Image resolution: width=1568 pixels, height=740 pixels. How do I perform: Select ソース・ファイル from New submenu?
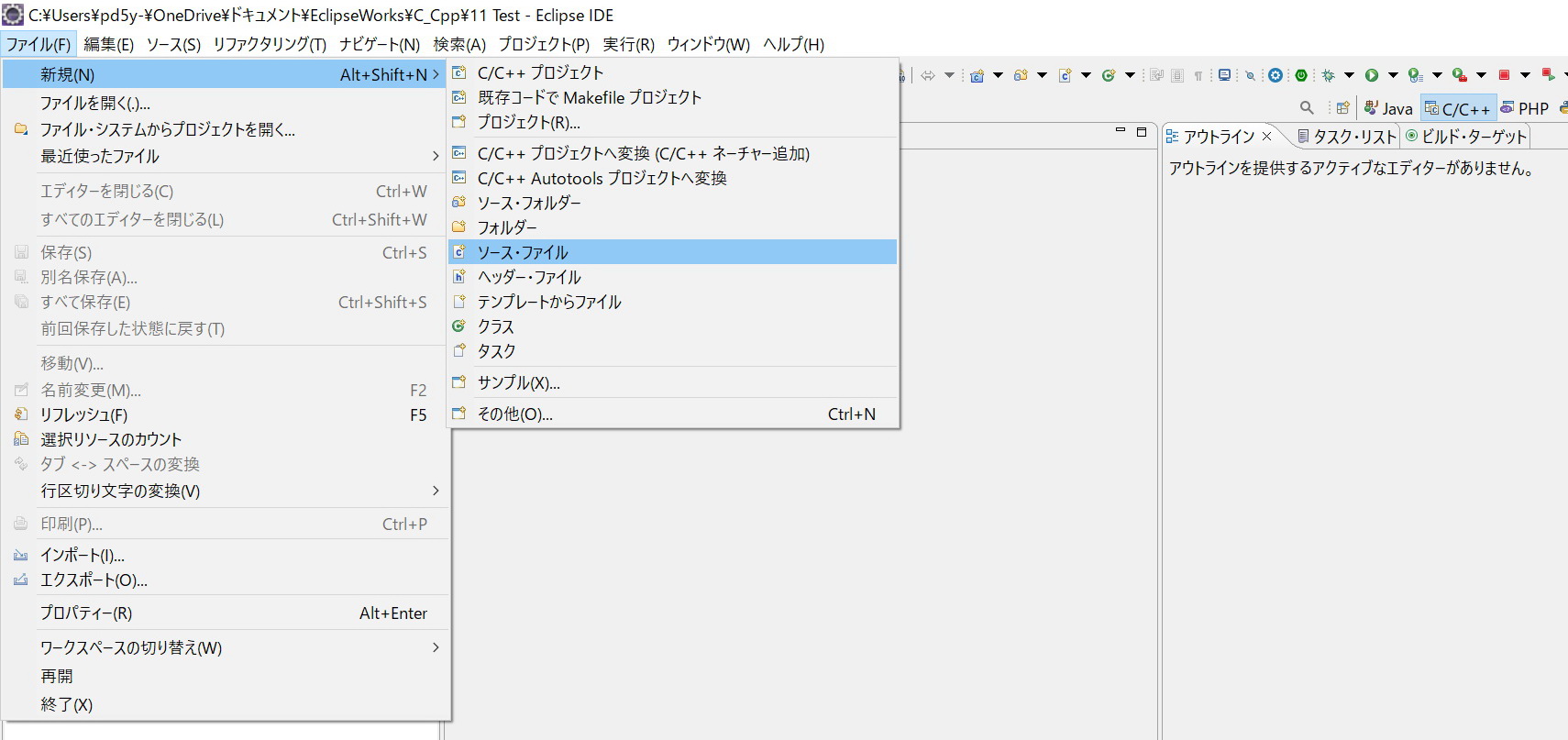pyautogui.click(x=672, y=252)
